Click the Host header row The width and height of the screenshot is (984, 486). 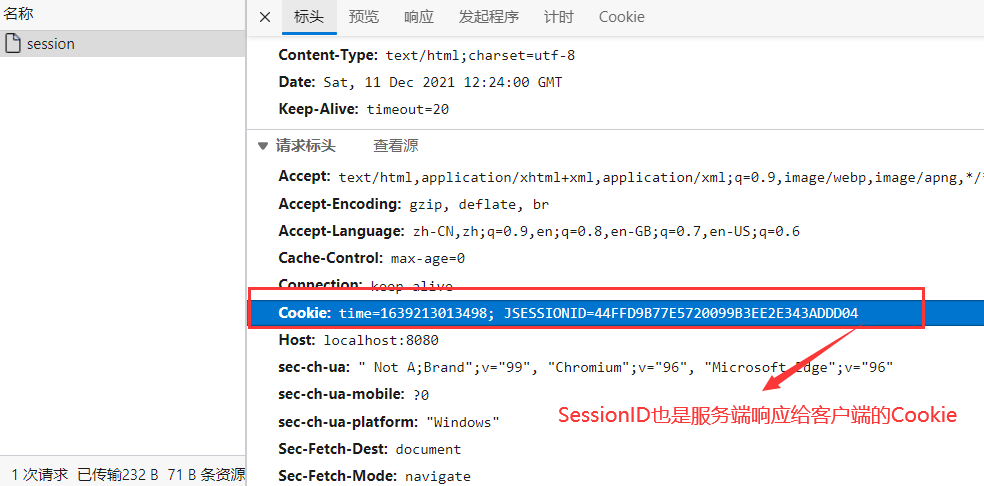click(358, 340)
